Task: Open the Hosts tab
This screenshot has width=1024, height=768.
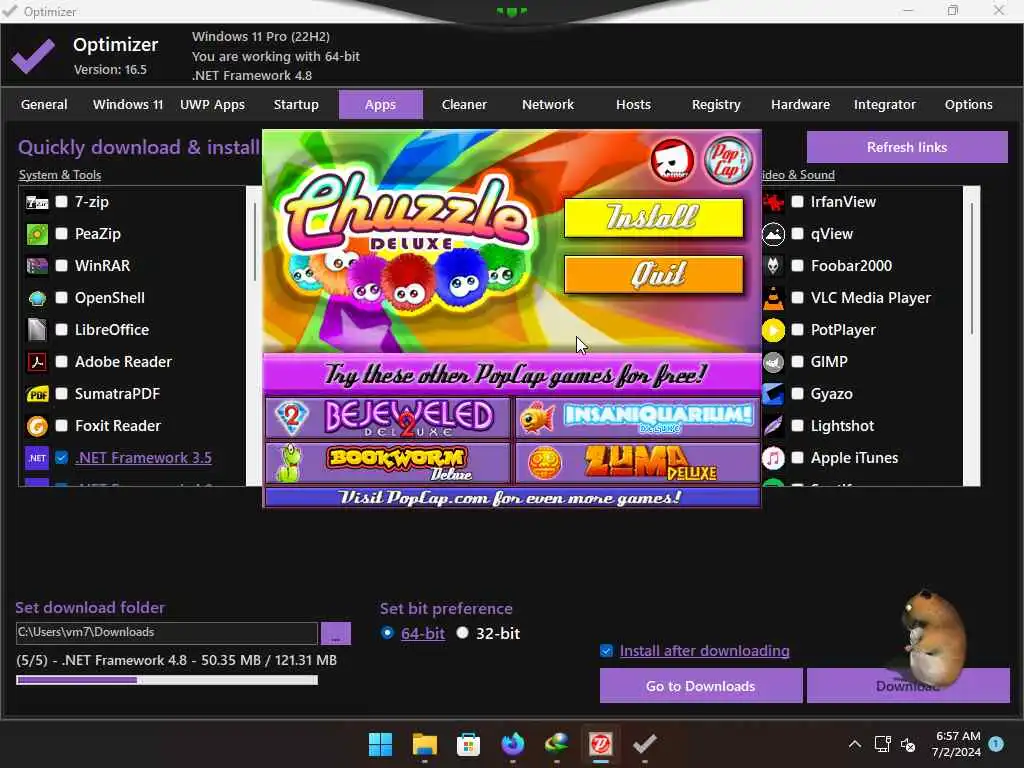Action: click(633, 104)
